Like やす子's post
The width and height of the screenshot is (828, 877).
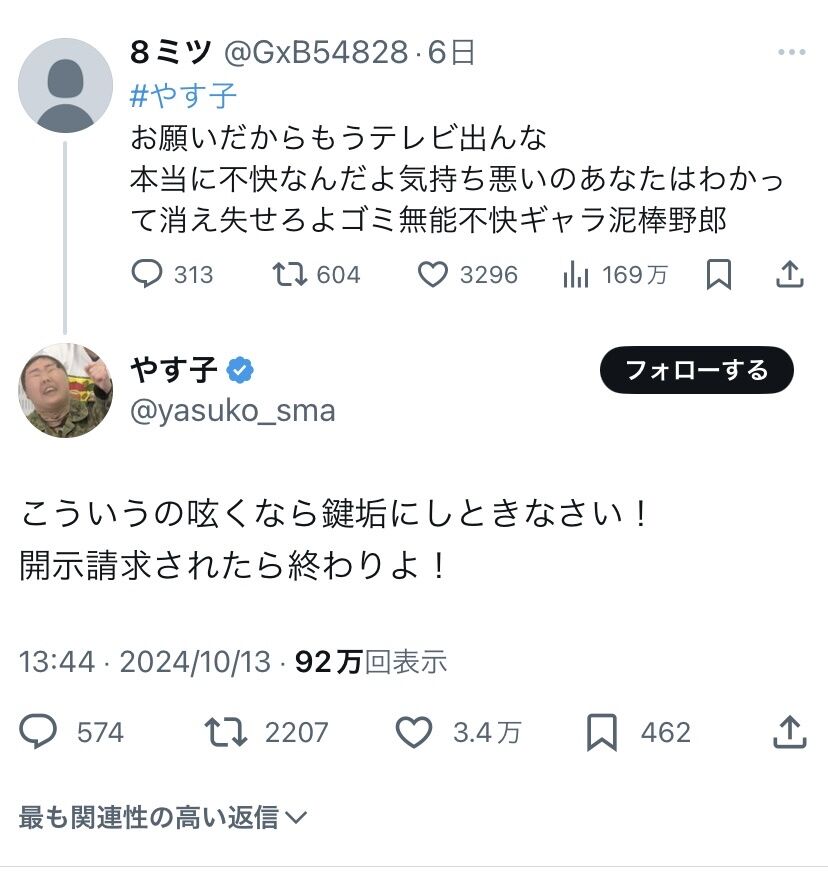pos(413,732)
